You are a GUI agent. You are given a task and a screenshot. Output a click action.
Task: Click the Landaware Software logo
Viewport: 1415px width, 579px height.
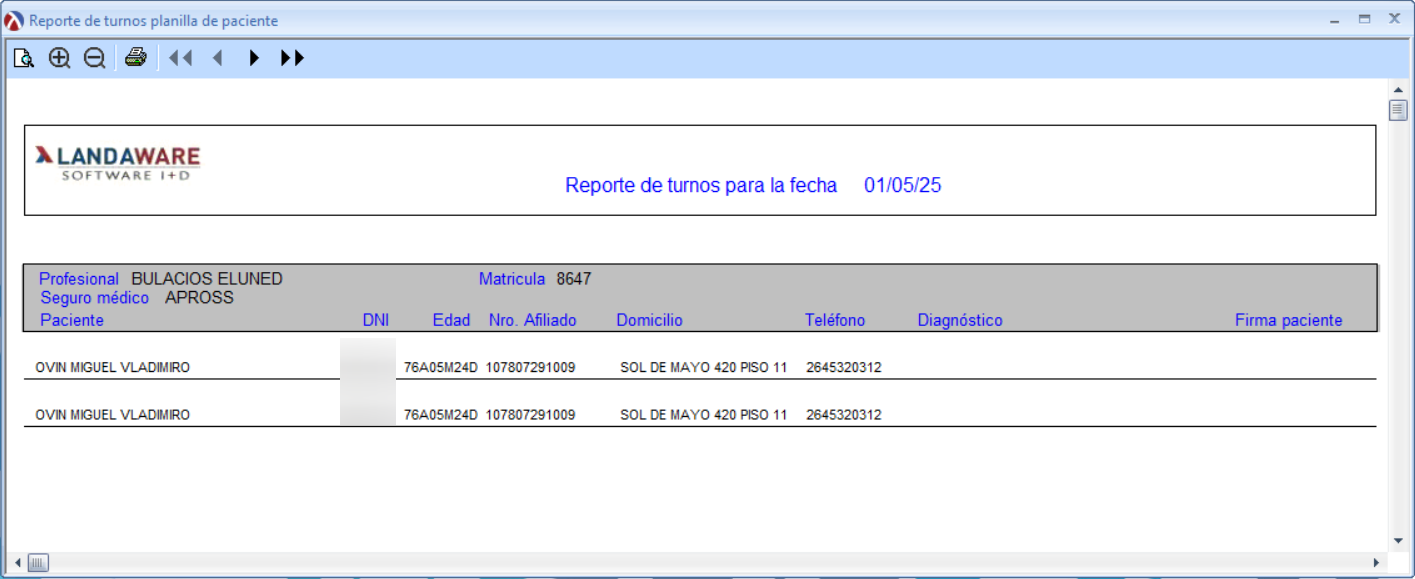pos(118,162)
